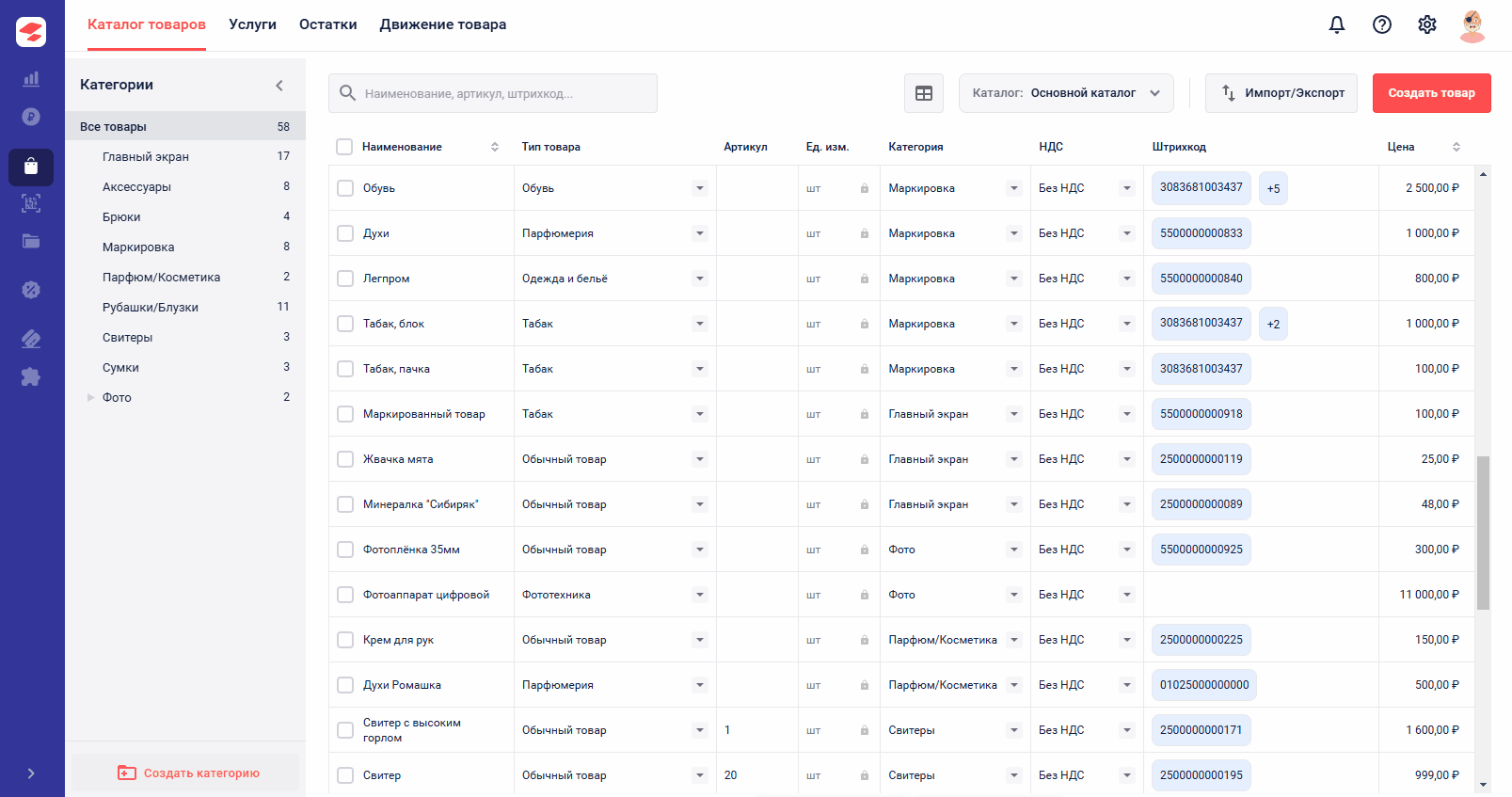
Task: Click the Создать товар button
Action: [1432, 93]
